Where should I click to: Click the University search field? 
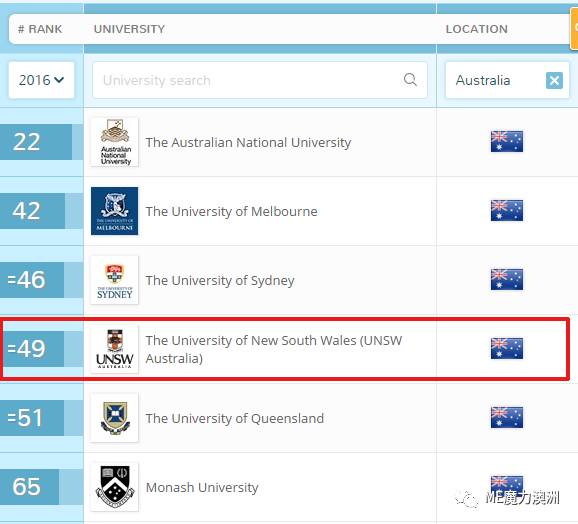pyautogui.click(x=260, y=80)
